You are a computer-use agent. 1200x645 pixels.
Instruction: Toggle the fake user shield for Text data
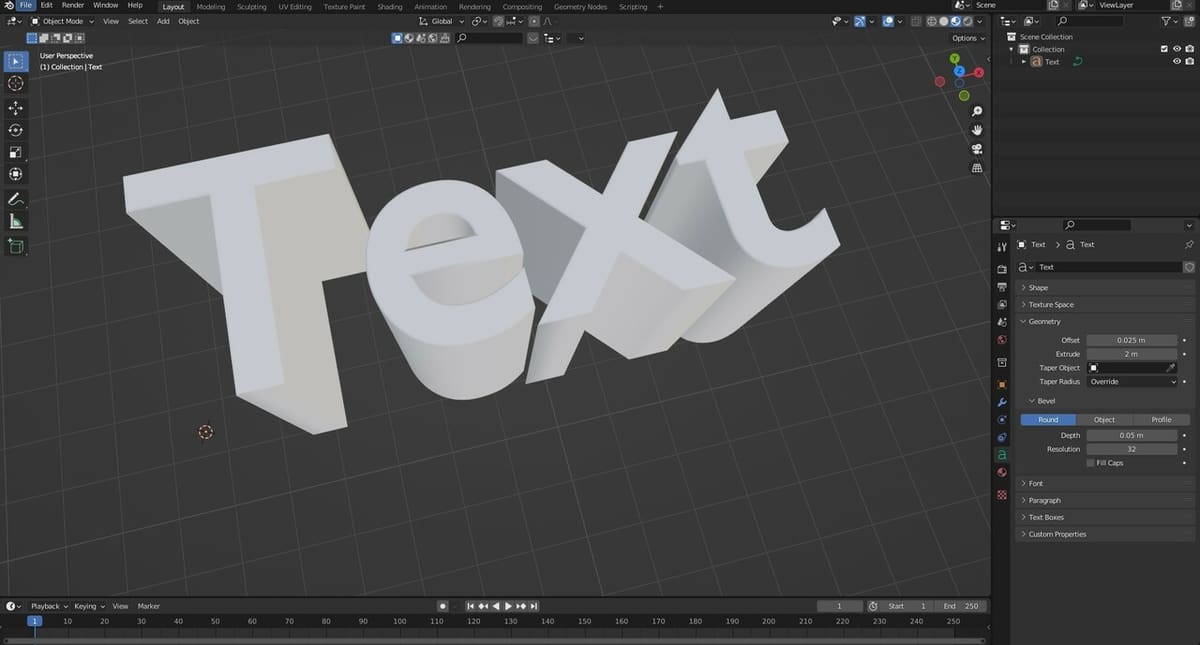(1189, 267)
